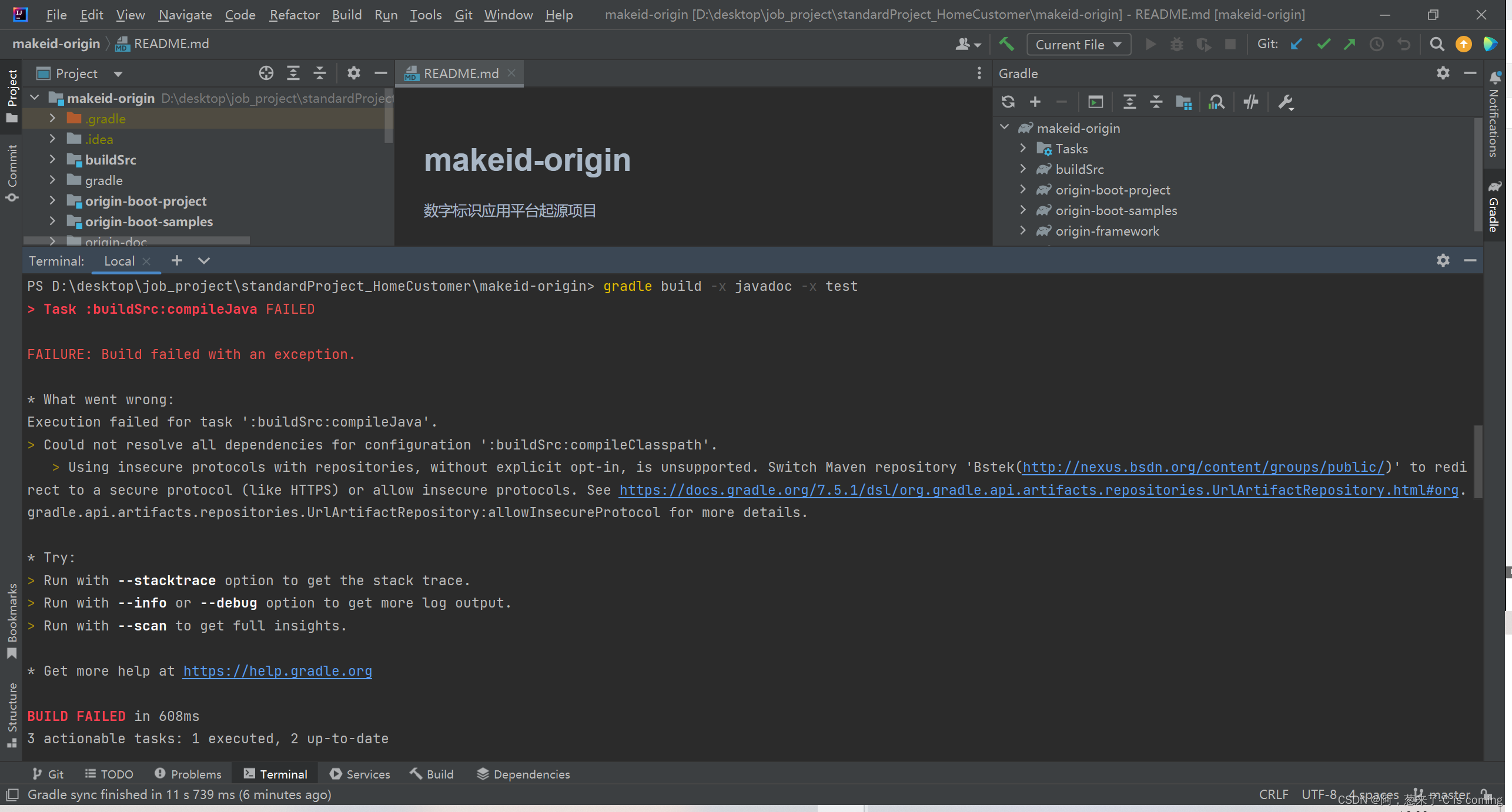Open Current File run configuration dropdown
1512x812 pixels.
[1079, 45]
